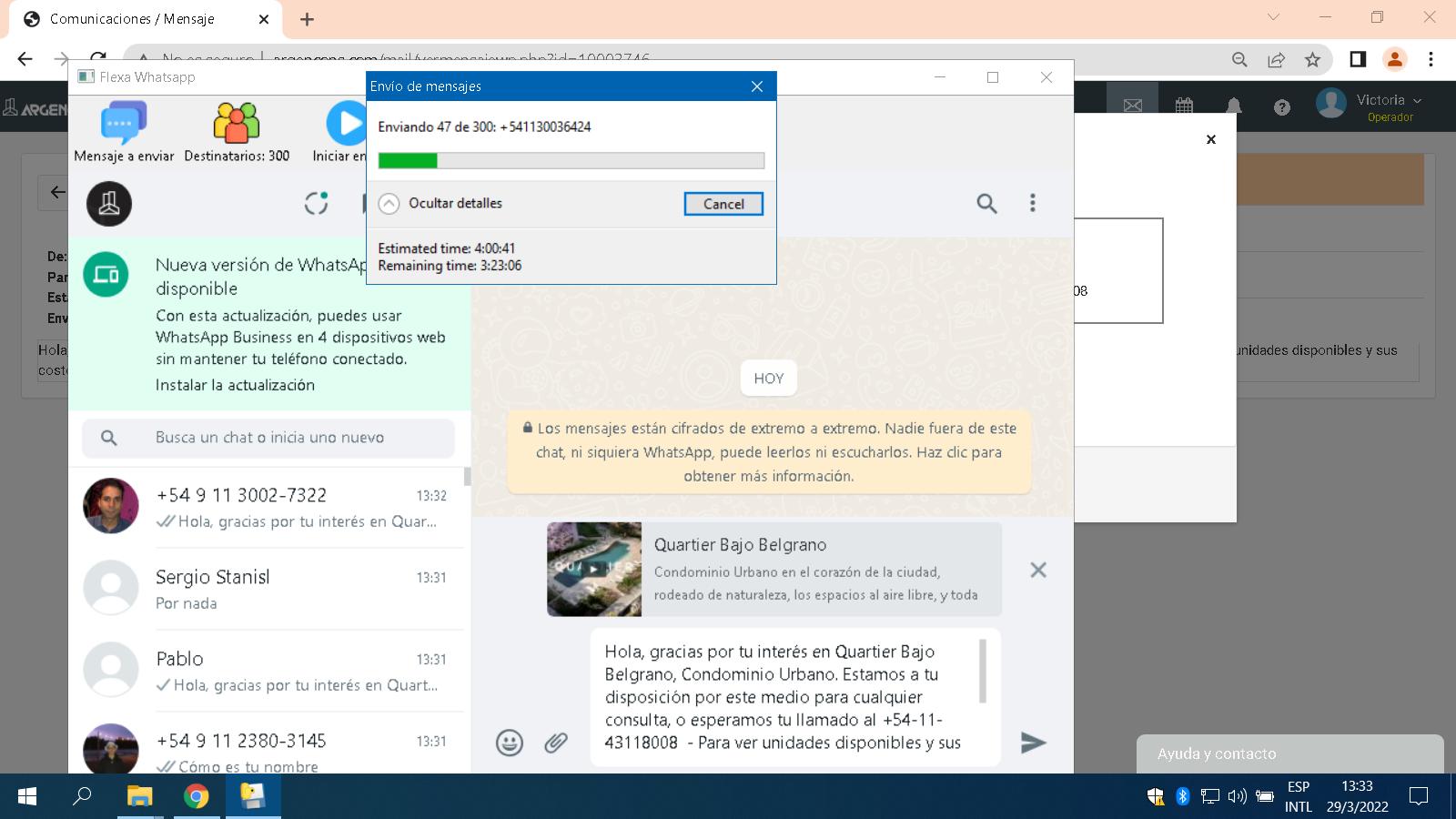Switch to Flexa Whatsapp taskbar app
This screenshot has width=1456, height=819.
(252, 796)
